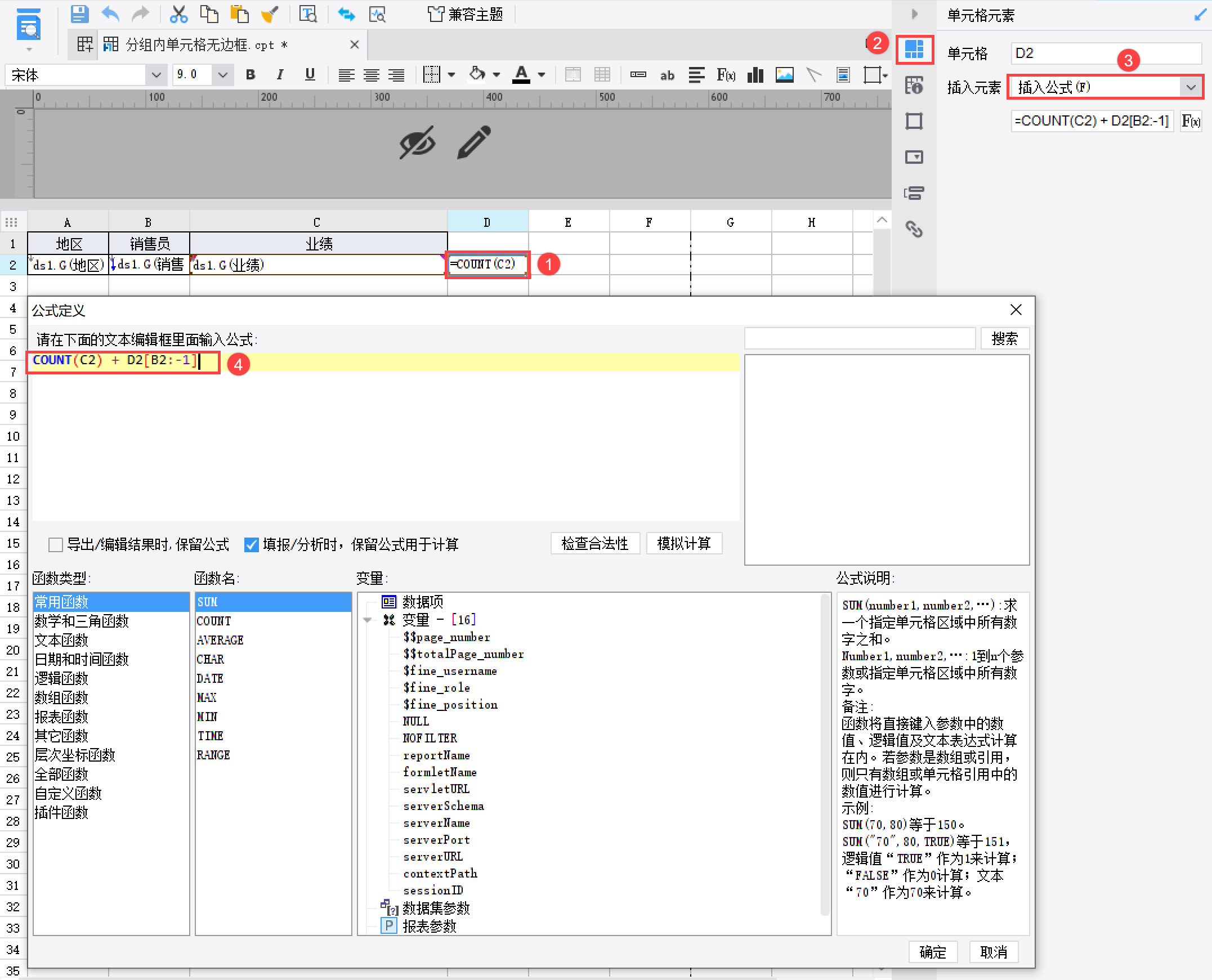Viewport: 1212px width, 980px height.
Task: Uncheck keep formula for data entry checkbox
Action: pos(251,545)
